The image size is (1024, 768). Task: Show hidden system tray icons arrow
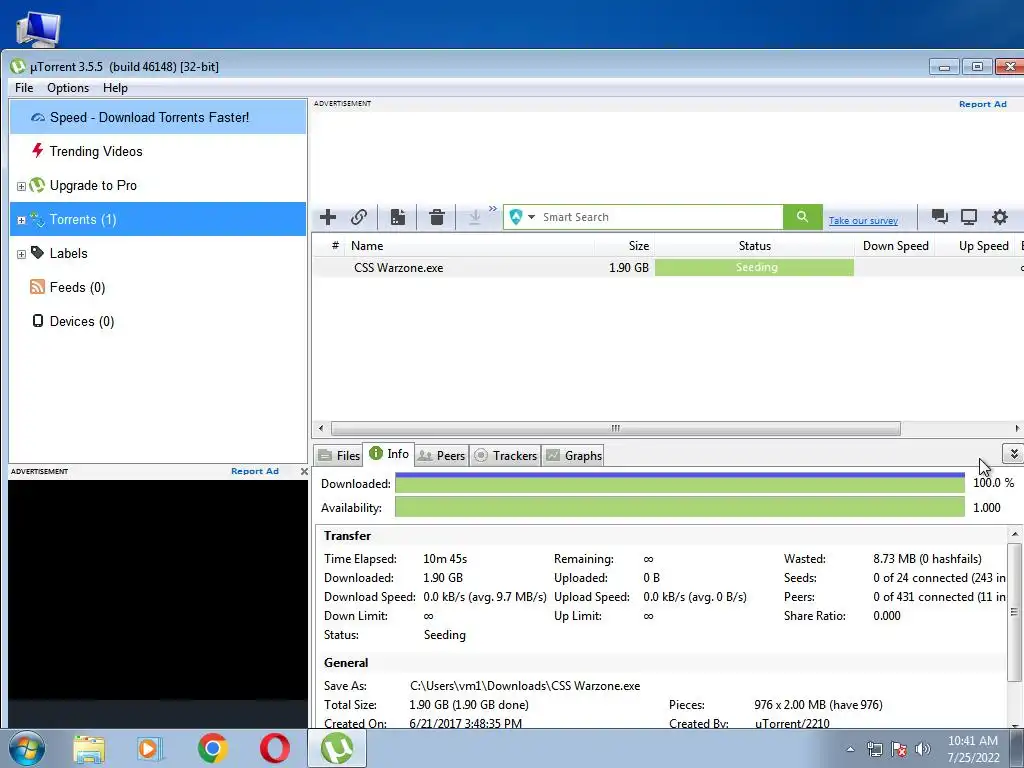[x=850, y=749]
